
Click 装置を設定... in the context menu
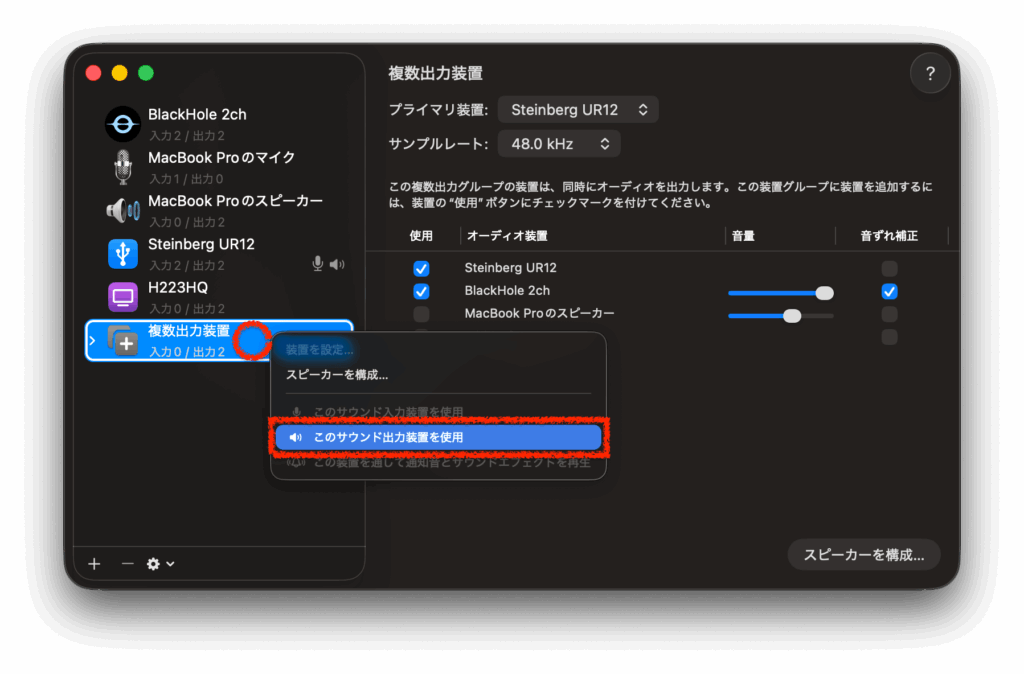[x=319, y=349]
